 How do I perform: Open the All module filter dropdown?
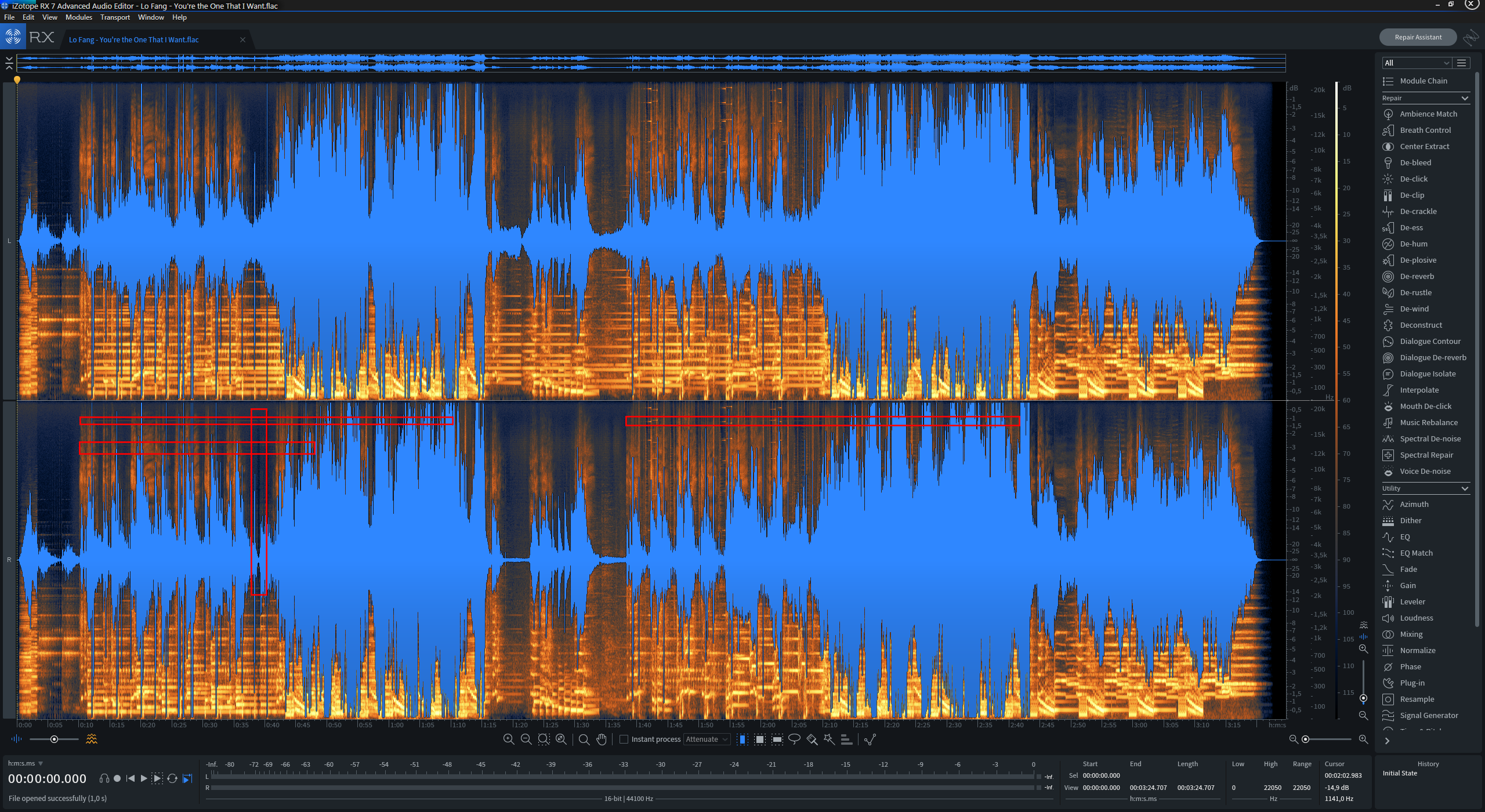tap(1417, 63)
